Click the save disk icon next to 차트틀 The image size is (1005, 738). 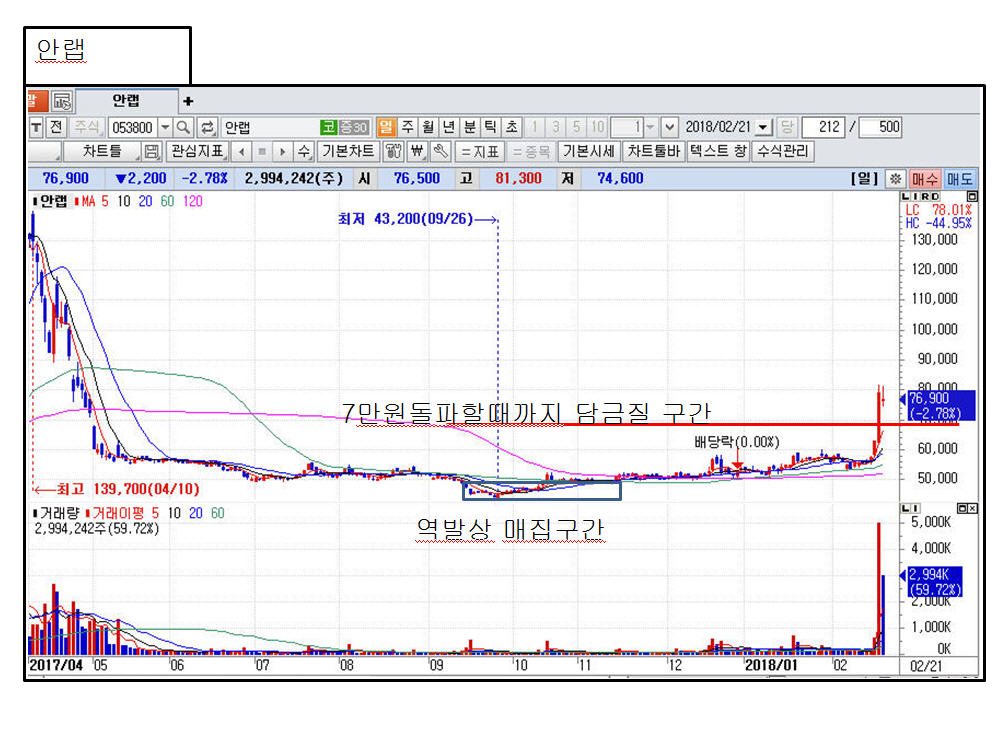pyautogui.click(x=152, y=152)
